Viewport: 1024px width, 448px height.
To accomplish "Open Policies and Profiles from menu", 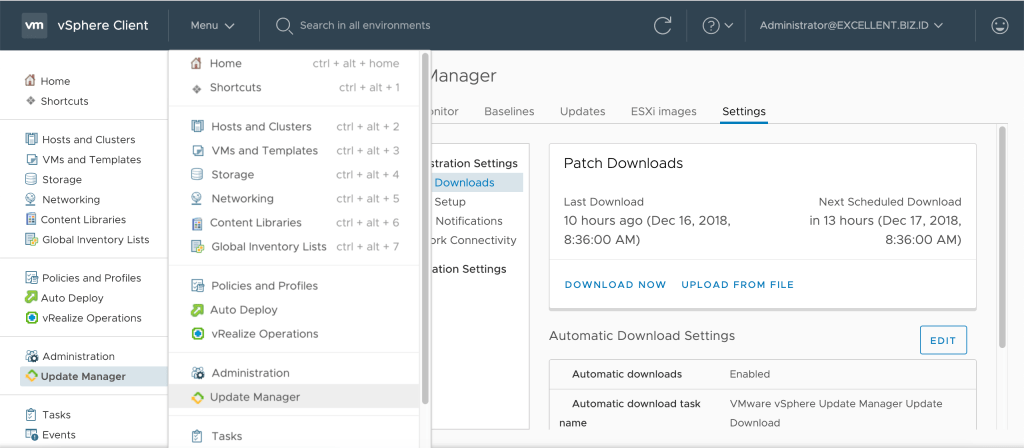I will [x=264, y=285].
